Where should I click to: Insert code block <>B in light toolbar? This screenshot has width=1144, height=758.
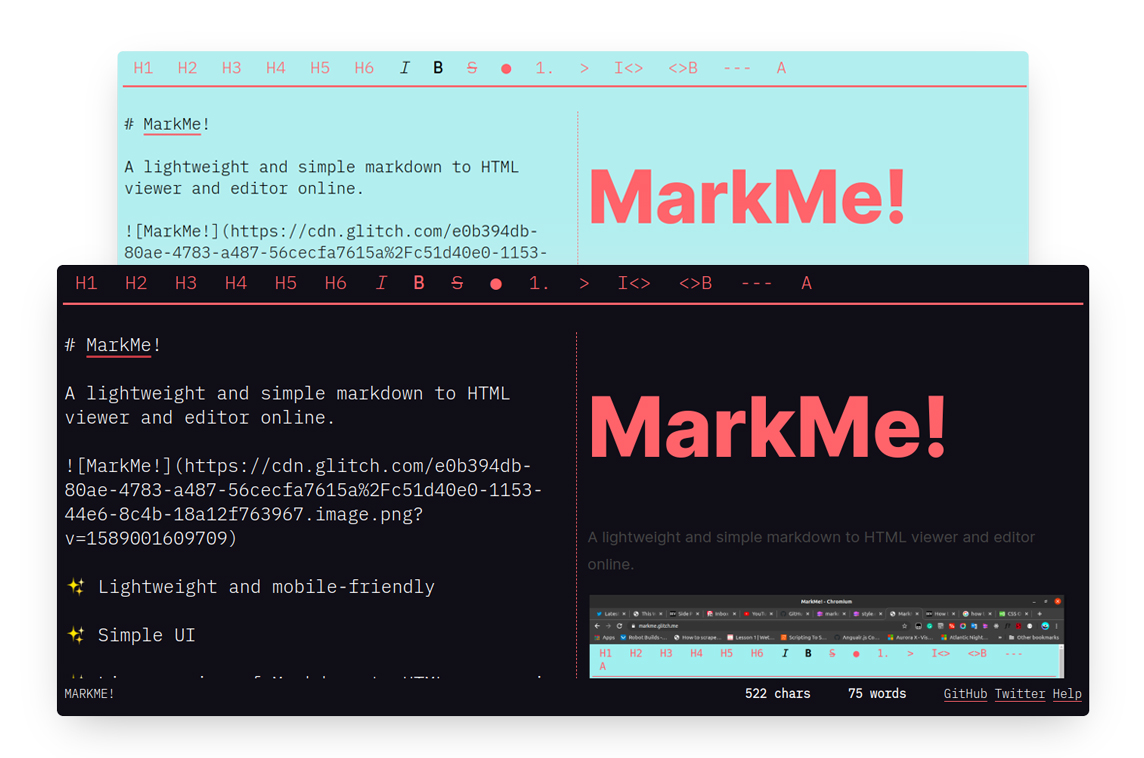pos(683,68)
